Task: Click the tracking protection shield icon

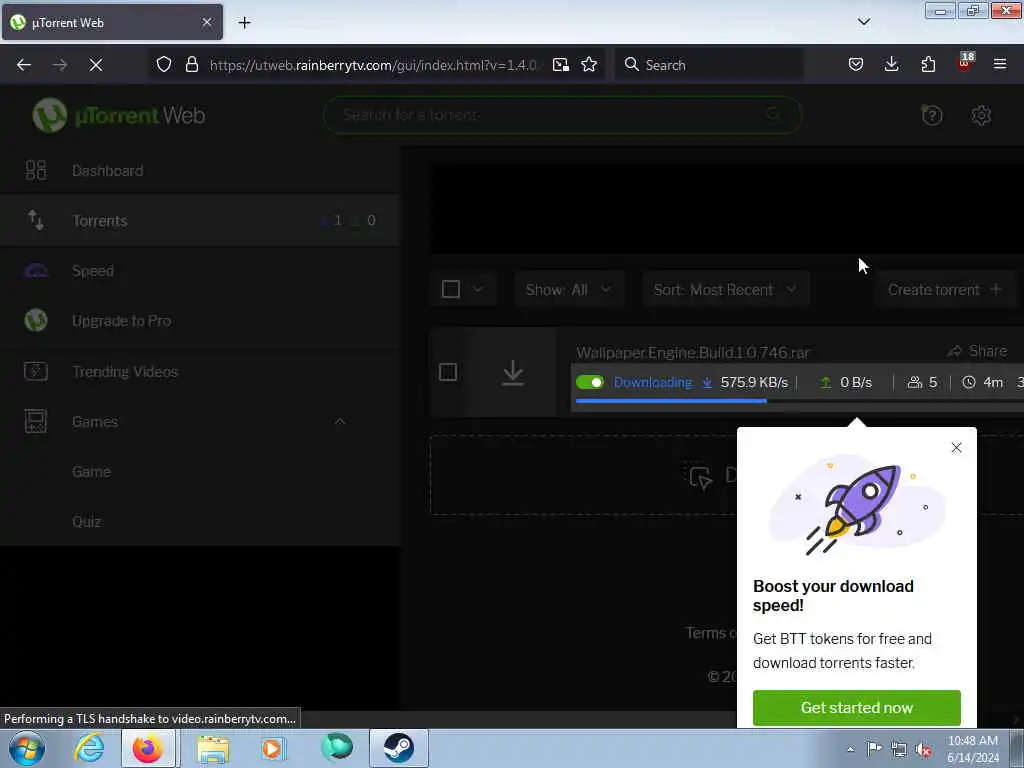Action: 164,64
